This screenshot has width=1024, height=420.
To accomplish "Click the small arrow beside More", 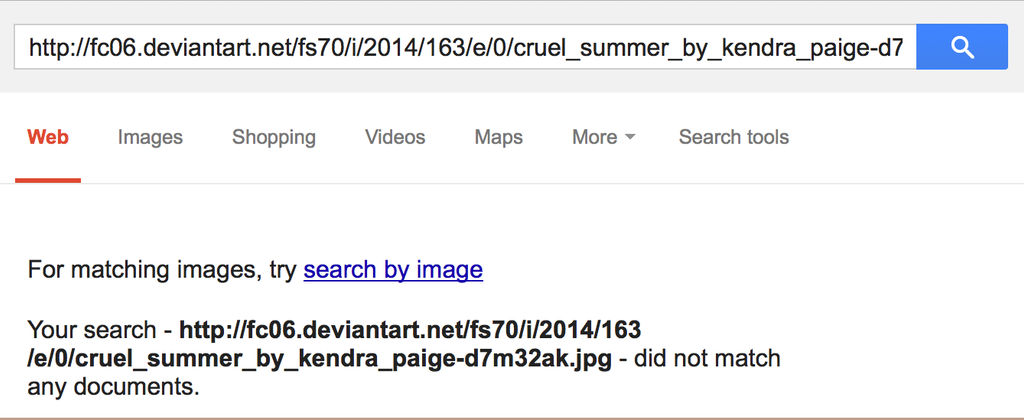I will click(x=630, y=138).
